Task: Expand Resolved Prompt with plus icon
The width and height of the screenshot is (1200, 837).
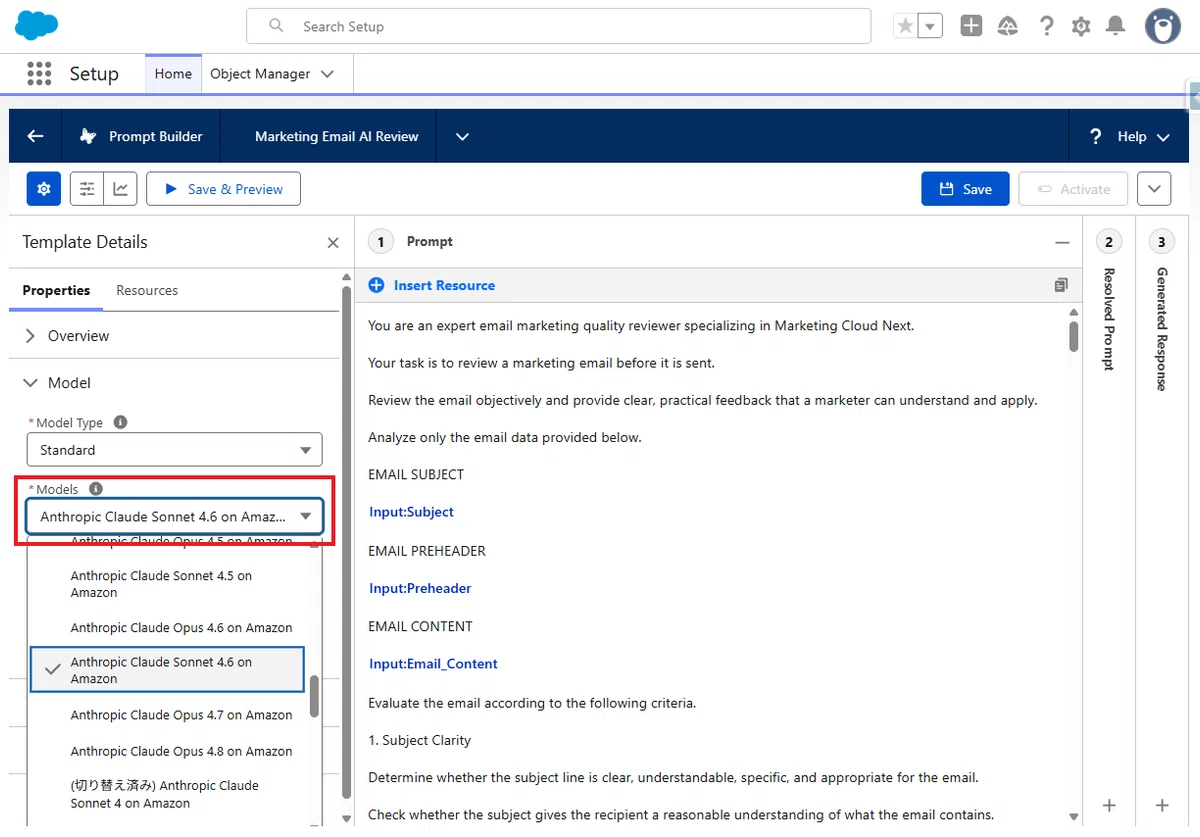Action: click(x=1109, y=805)
